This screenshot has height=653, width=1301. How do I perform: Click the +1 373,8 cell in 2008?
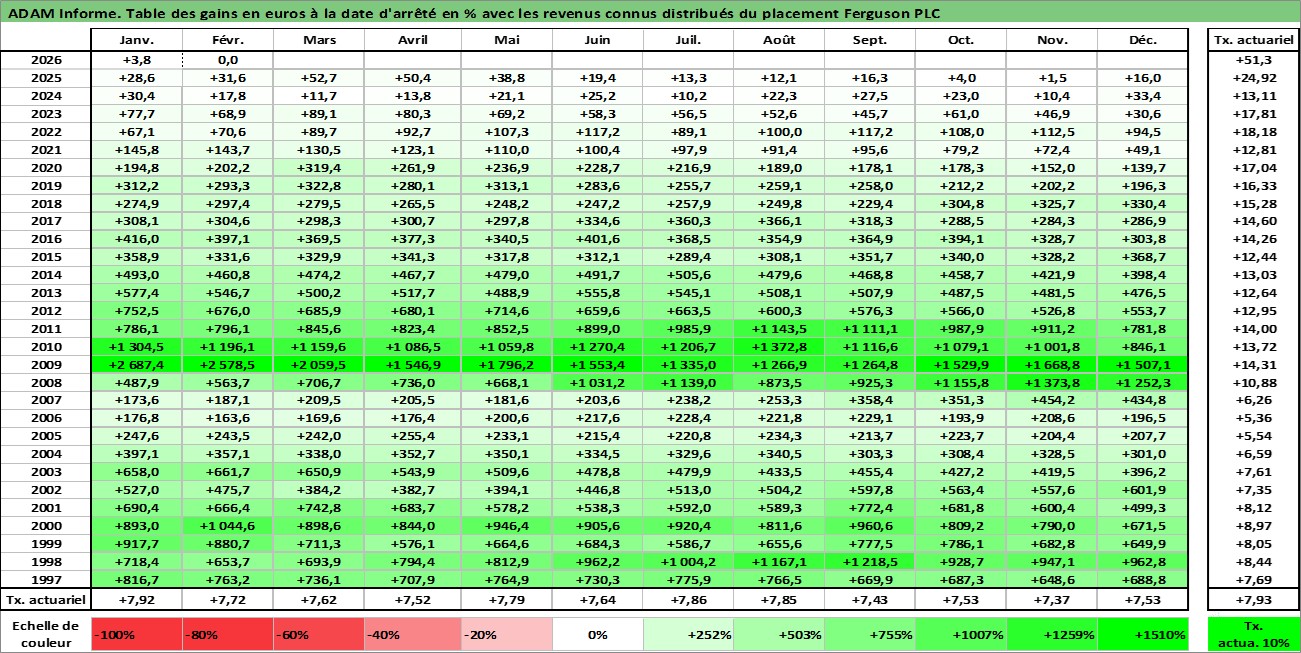click(x=1052, y=383)
